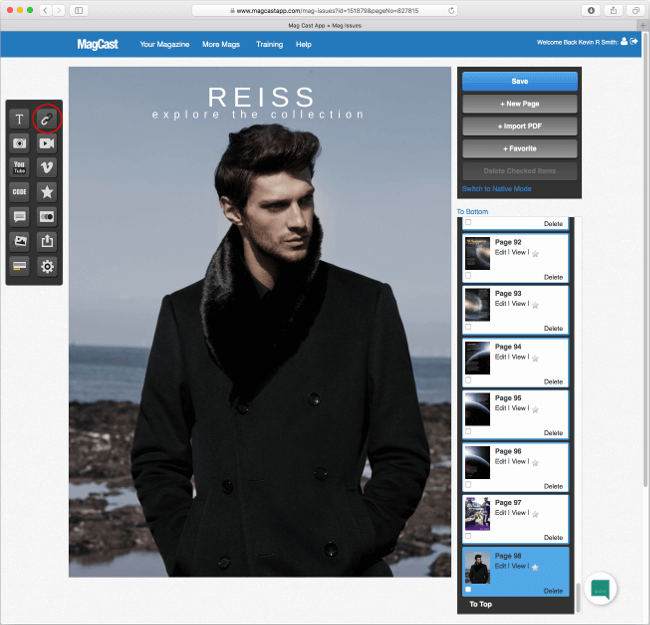Open the Your Magazine menu
650x625 pixels.
click(x=164, y=45)
